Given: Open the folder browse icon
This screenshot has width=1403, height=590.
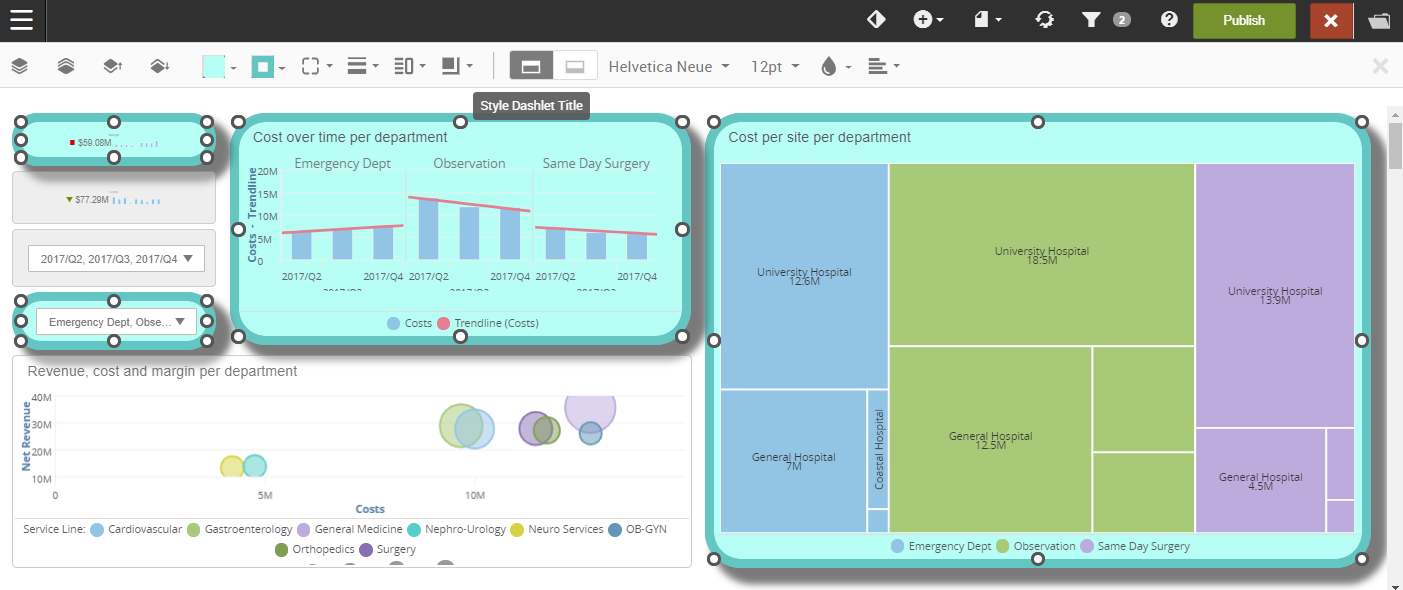Looking at the screenshot, I should [x=1379, y=21].
